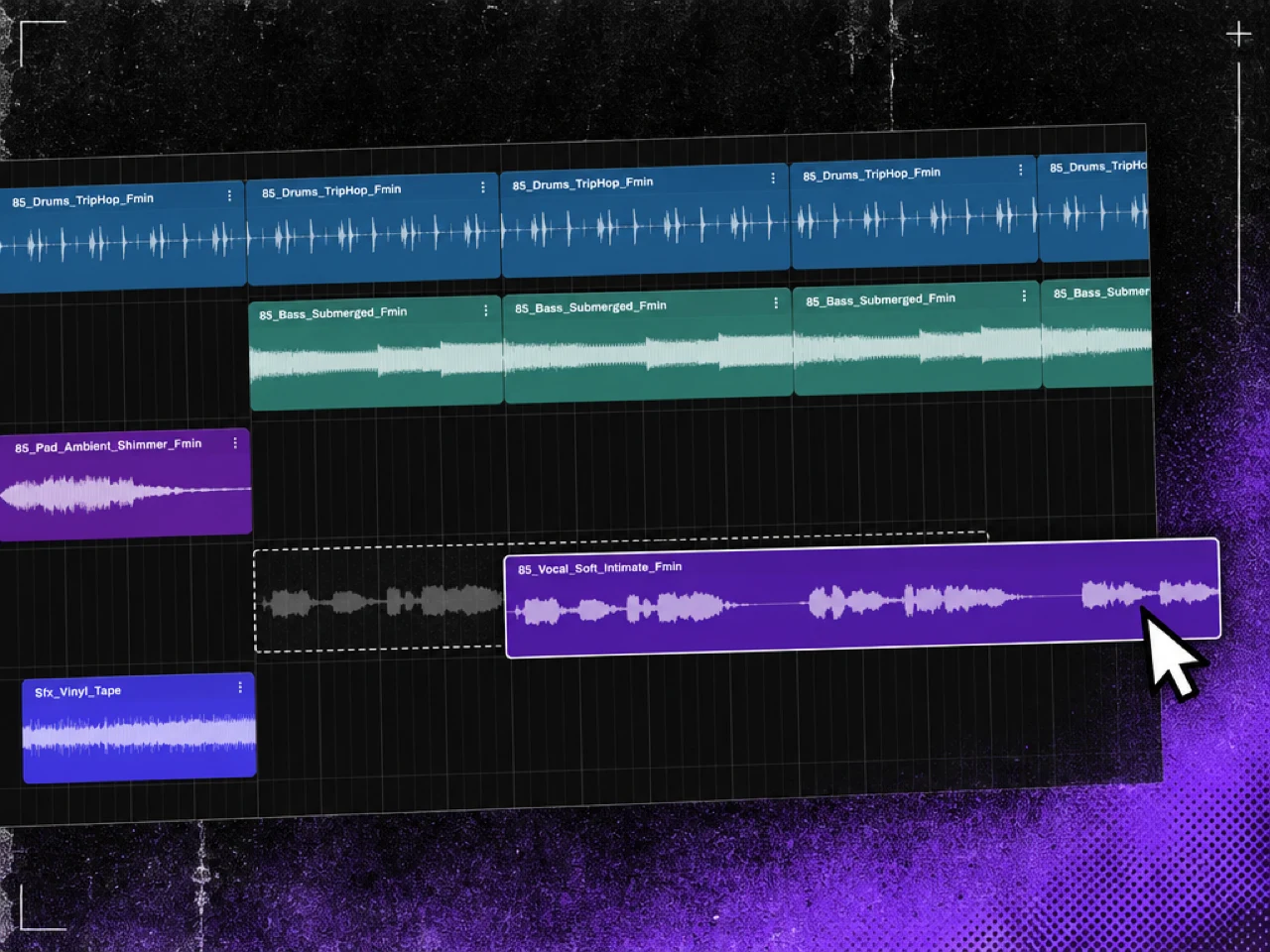This screenshot has height=952, width=1270.
Task: Select the third 85_Drums_TripHop_Fmin clip from left
Action: pyautogui.click(x=645, y=220)
